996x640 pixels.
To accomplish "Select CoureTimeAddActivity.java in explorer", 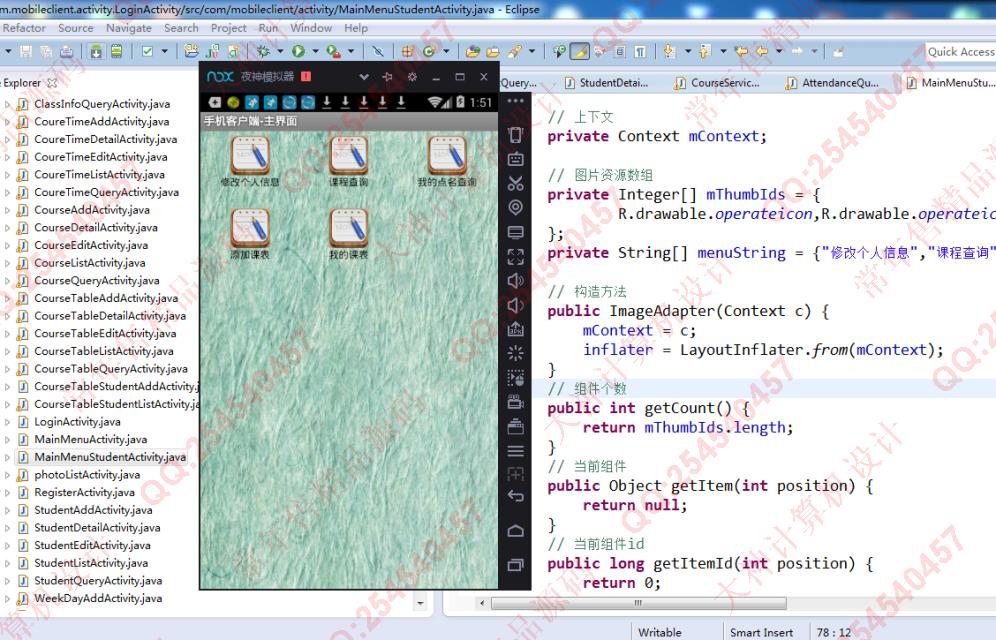I will pyautogui.click(x=95, y=121).
